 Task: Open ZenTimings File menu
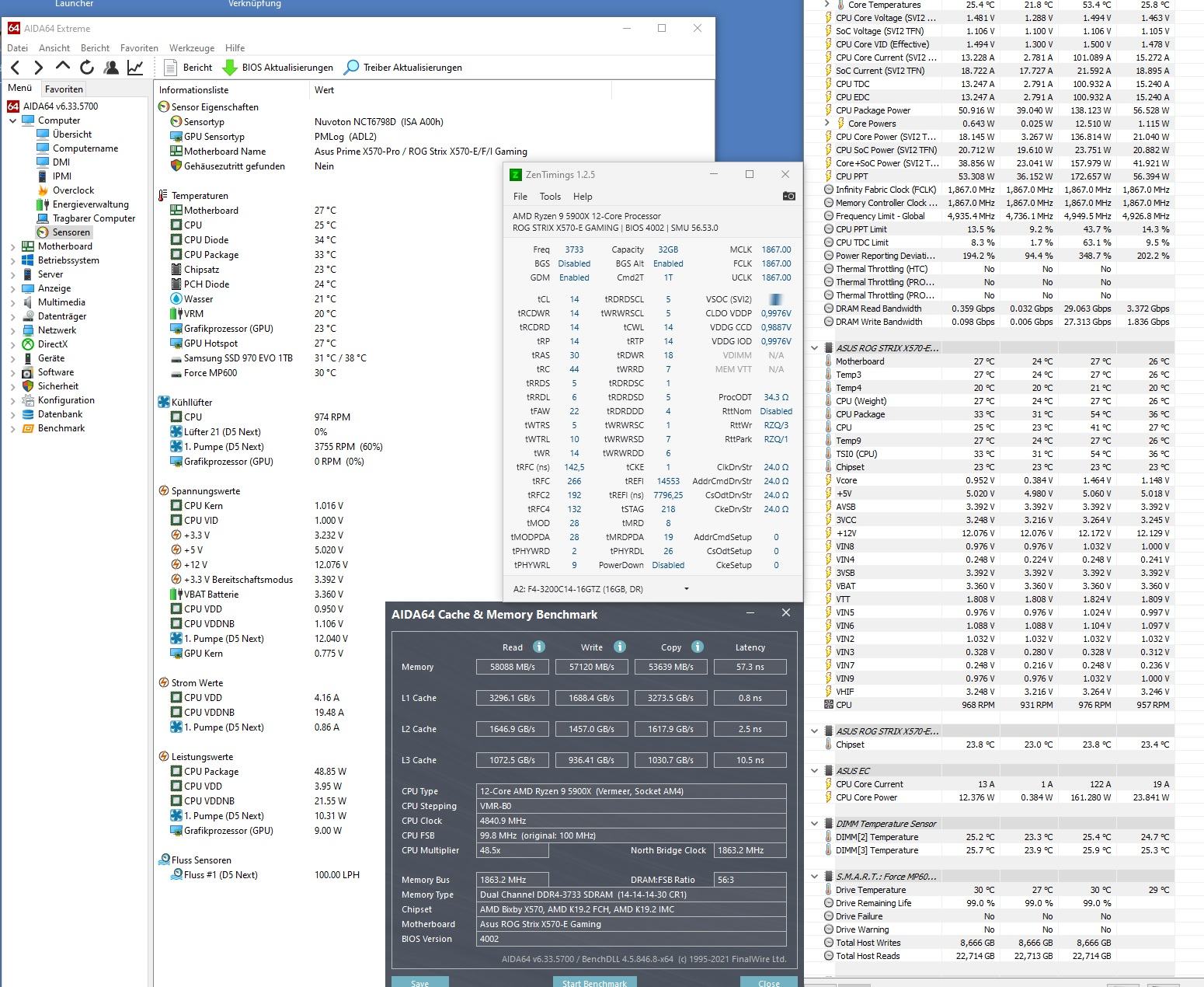[520, 197]
